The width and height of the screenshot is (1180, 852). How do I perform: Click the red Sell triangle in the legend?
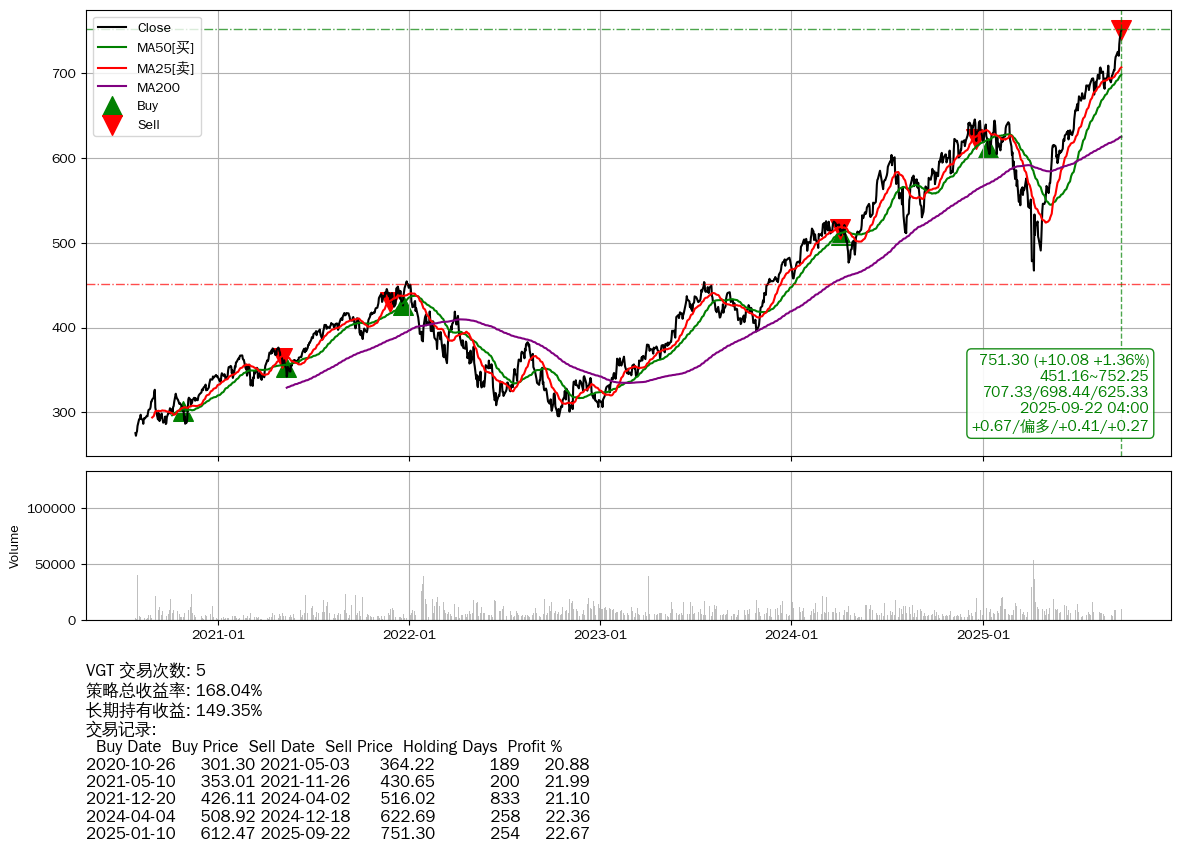click(x=113, y=125)
